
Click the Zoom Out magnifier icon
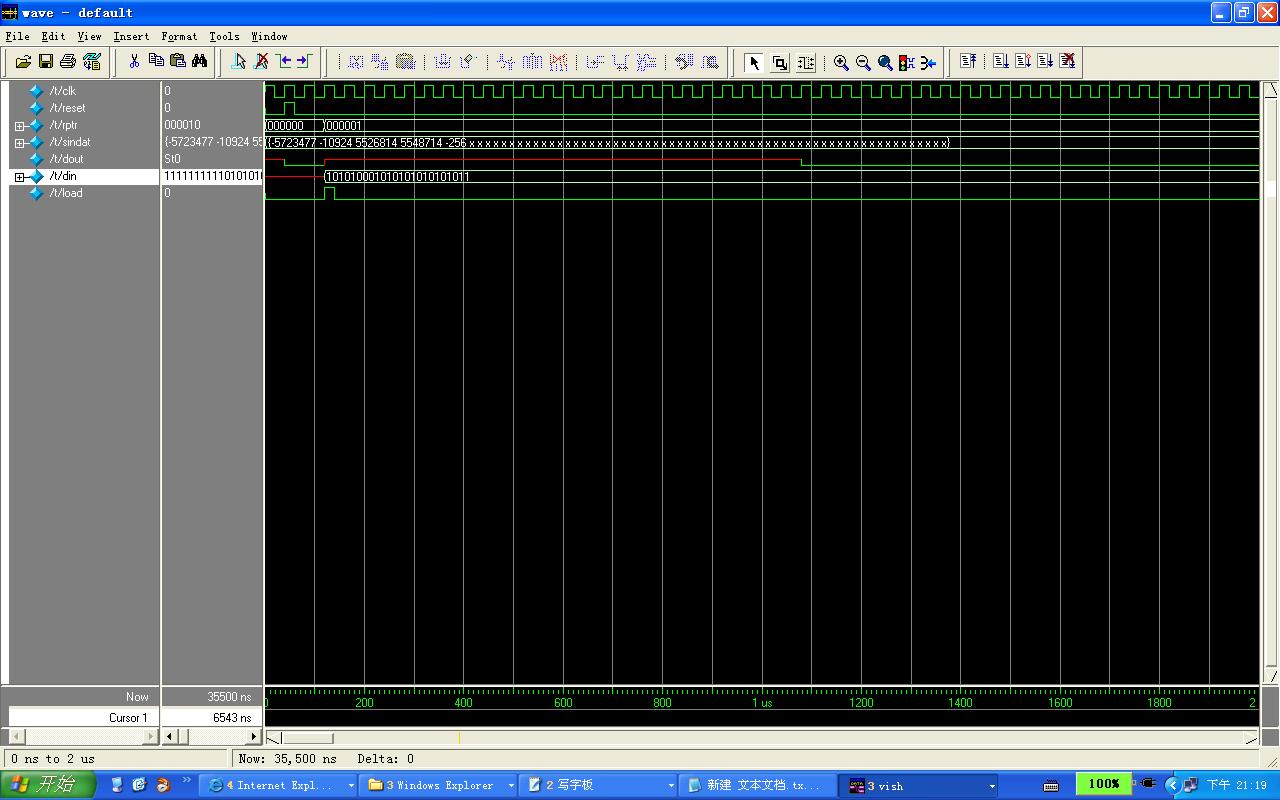pos(863,63)
